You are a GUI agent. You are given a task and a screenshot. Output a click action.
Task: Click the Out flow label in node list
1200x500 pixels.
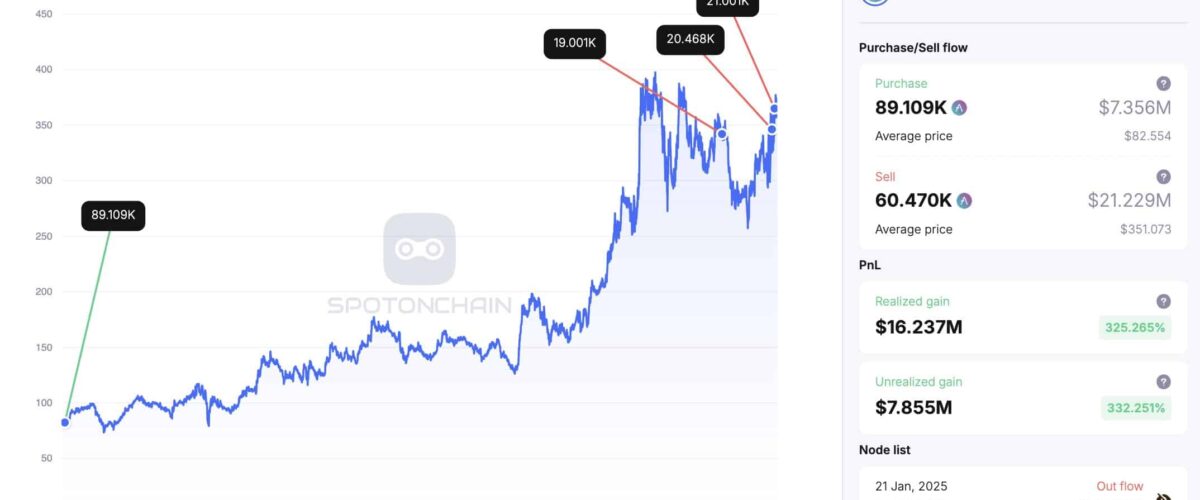(x=1119, y=486)
